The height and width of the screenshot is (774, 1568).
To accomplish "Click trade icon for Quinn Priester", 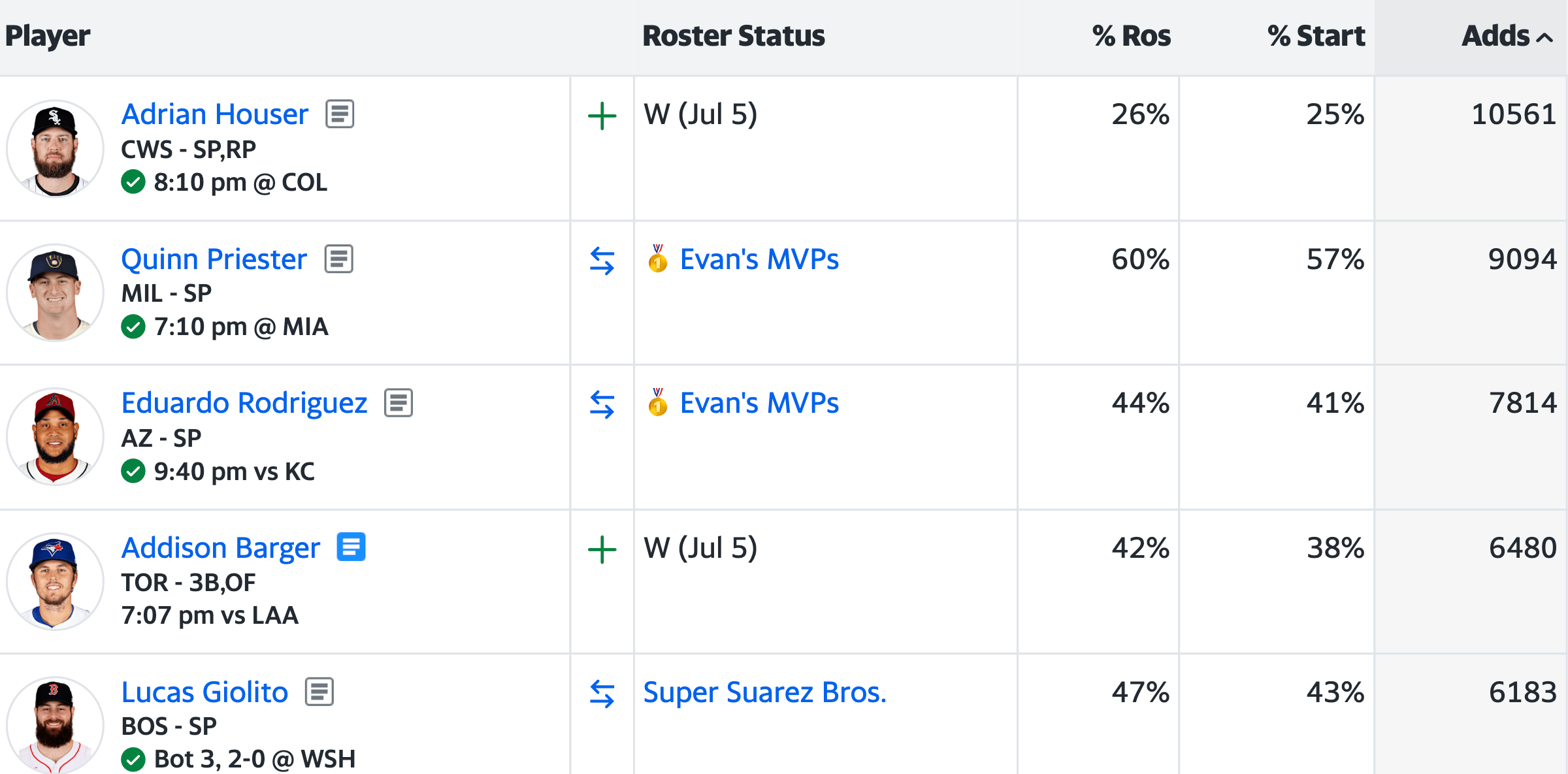I will 602,261.
